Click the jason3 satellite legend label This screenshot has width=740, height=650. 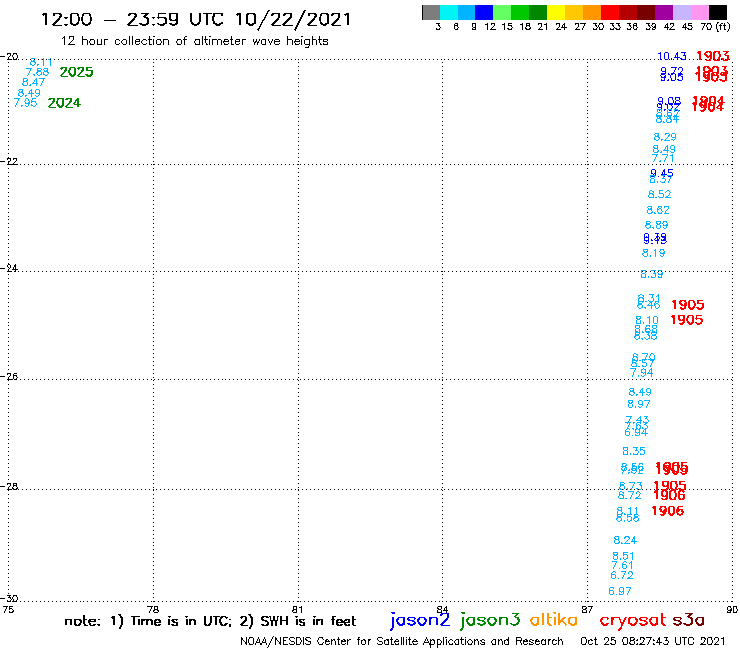click(490, 620)
